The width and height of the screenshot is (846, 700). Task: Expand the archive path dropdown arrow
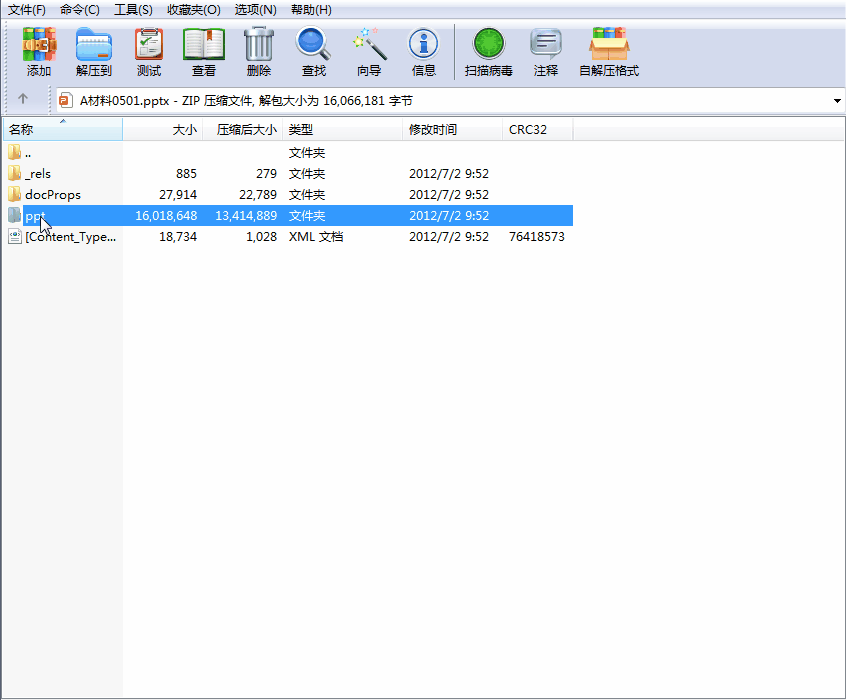pyautogui.click(x=837, y=101)
